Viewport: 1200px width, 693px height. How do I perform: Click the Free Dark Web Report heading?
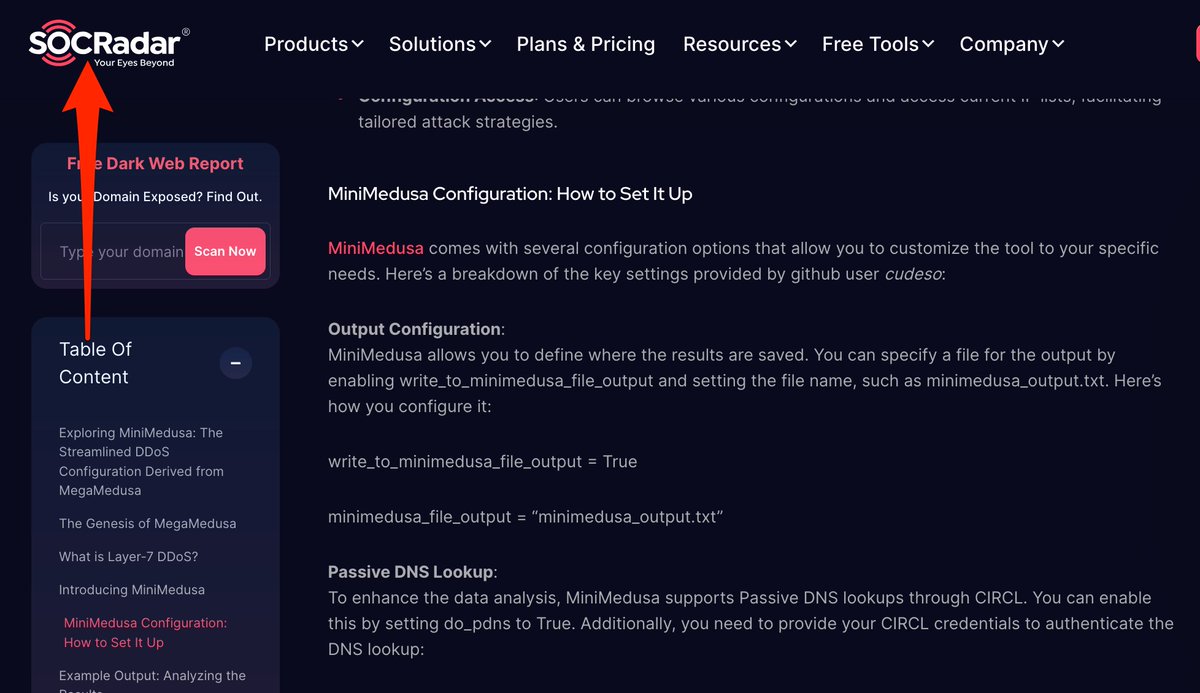click(x=155, y=163)
